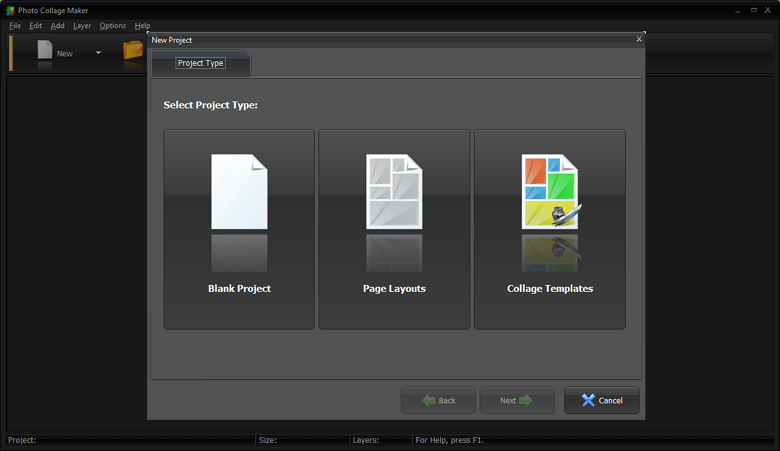
Task: Open the Edit menu
Action: 35,25
